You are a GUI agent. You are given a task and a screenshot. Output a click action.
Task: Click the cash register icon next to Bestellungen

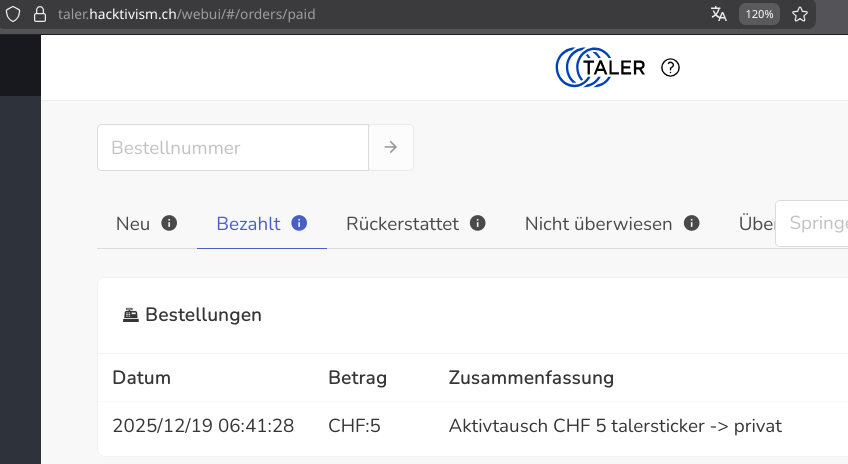131,315
